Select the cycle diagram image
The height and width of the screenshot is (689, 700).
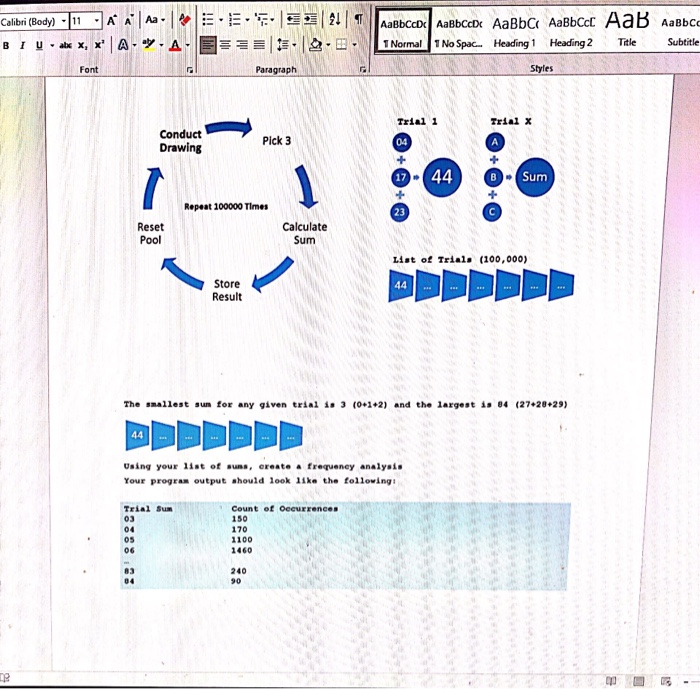click(x=232, y=210)
